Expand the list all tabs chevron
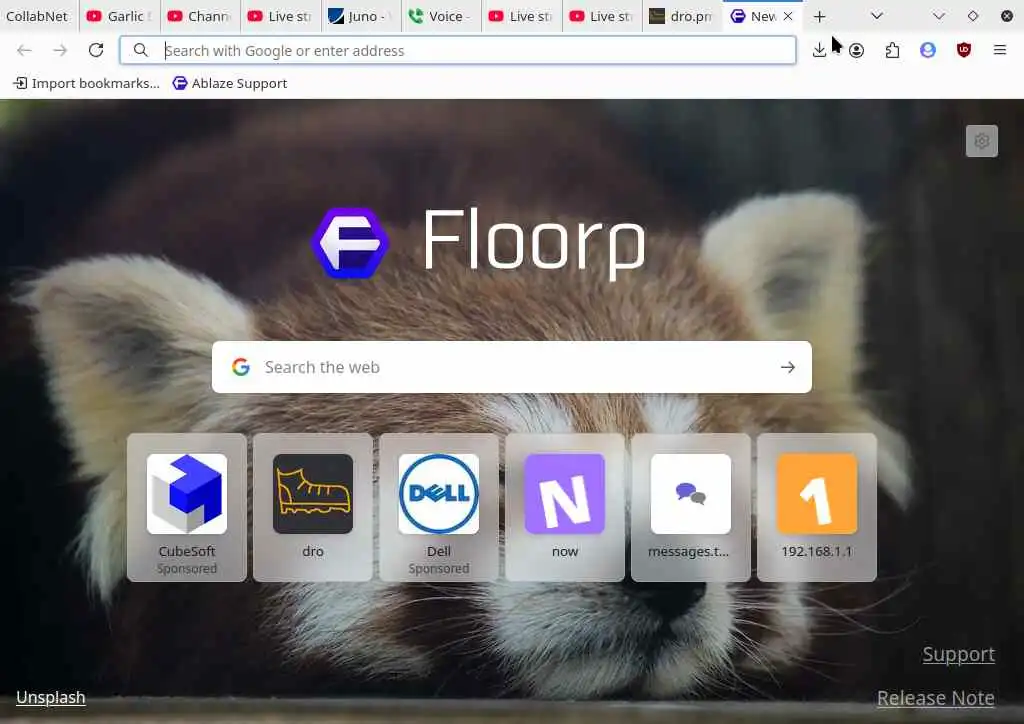The width and height of the screenshot is (1024, 724). [x=877, y=16]
